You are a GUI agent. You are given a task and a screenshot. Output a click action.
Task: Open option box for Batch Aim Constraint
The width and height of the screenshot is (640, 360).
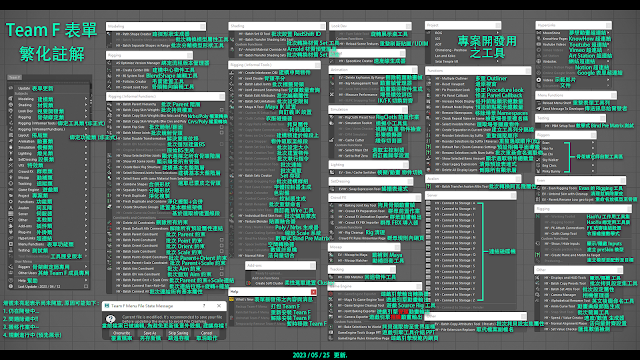pos(222,269)
